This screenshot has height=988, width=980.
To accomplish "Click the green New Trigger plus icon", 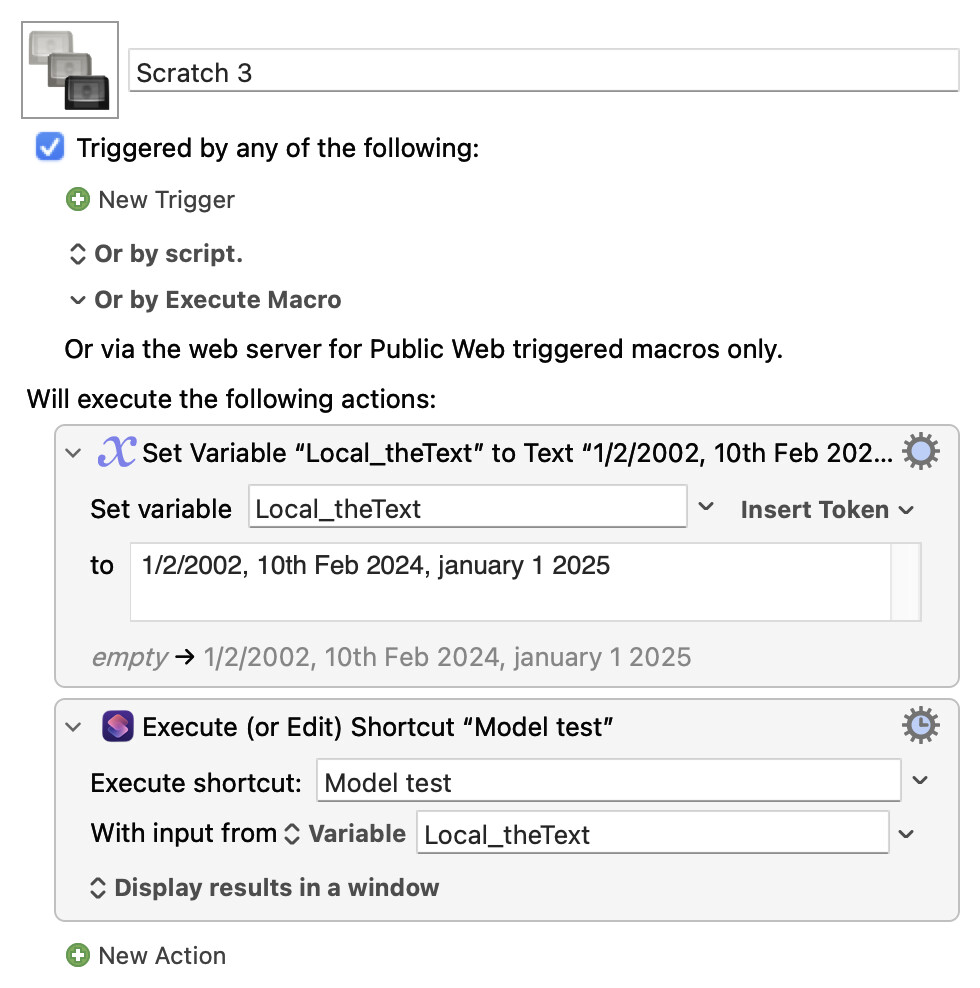I will [x=78, y=200].
